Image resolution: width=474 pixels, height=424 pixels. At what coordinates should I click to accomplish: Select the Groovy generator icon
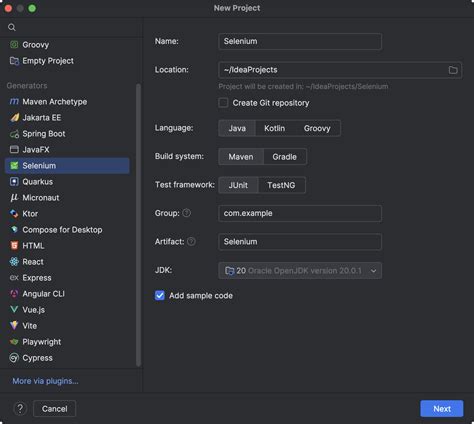pyautogui.click(x=14, y=44)
